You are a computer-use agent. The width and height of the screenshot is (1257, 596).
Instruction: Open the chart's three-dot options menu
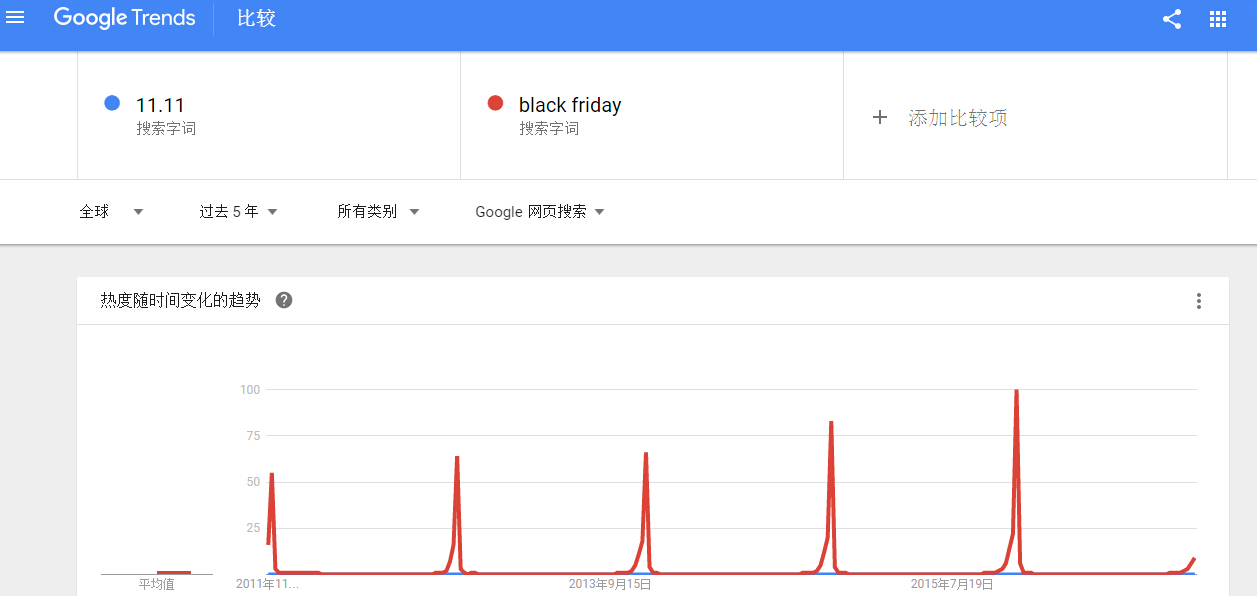(1199, 301)
